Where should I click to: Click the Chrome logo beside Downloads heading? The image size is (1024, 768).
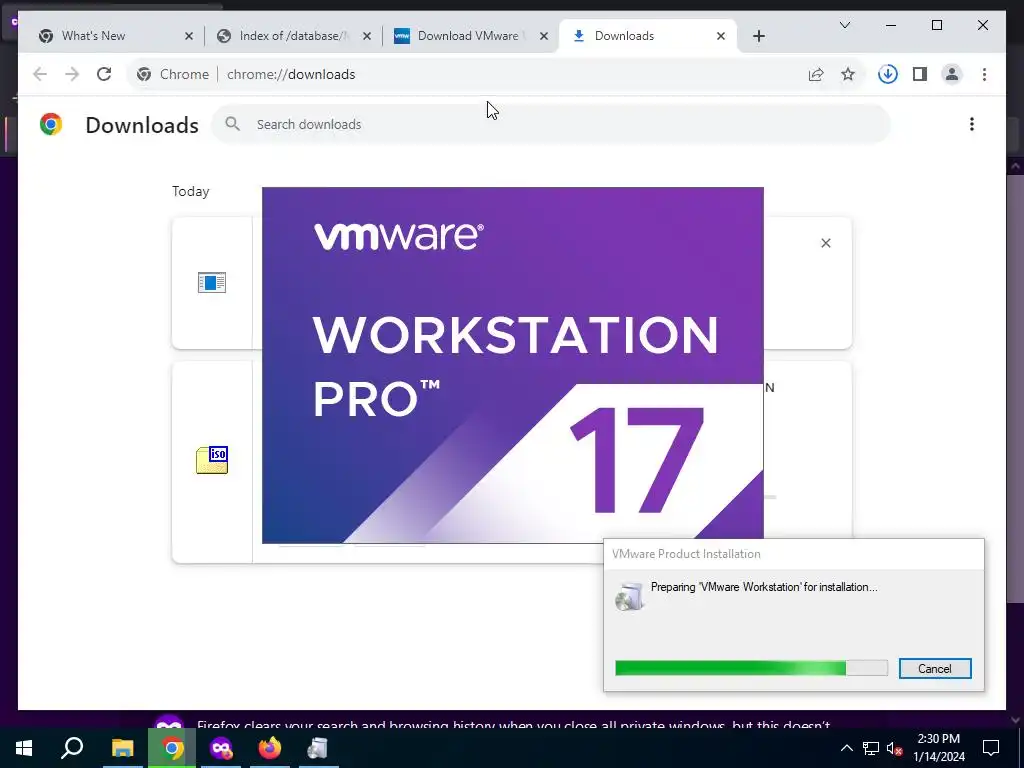click(51, 124)
